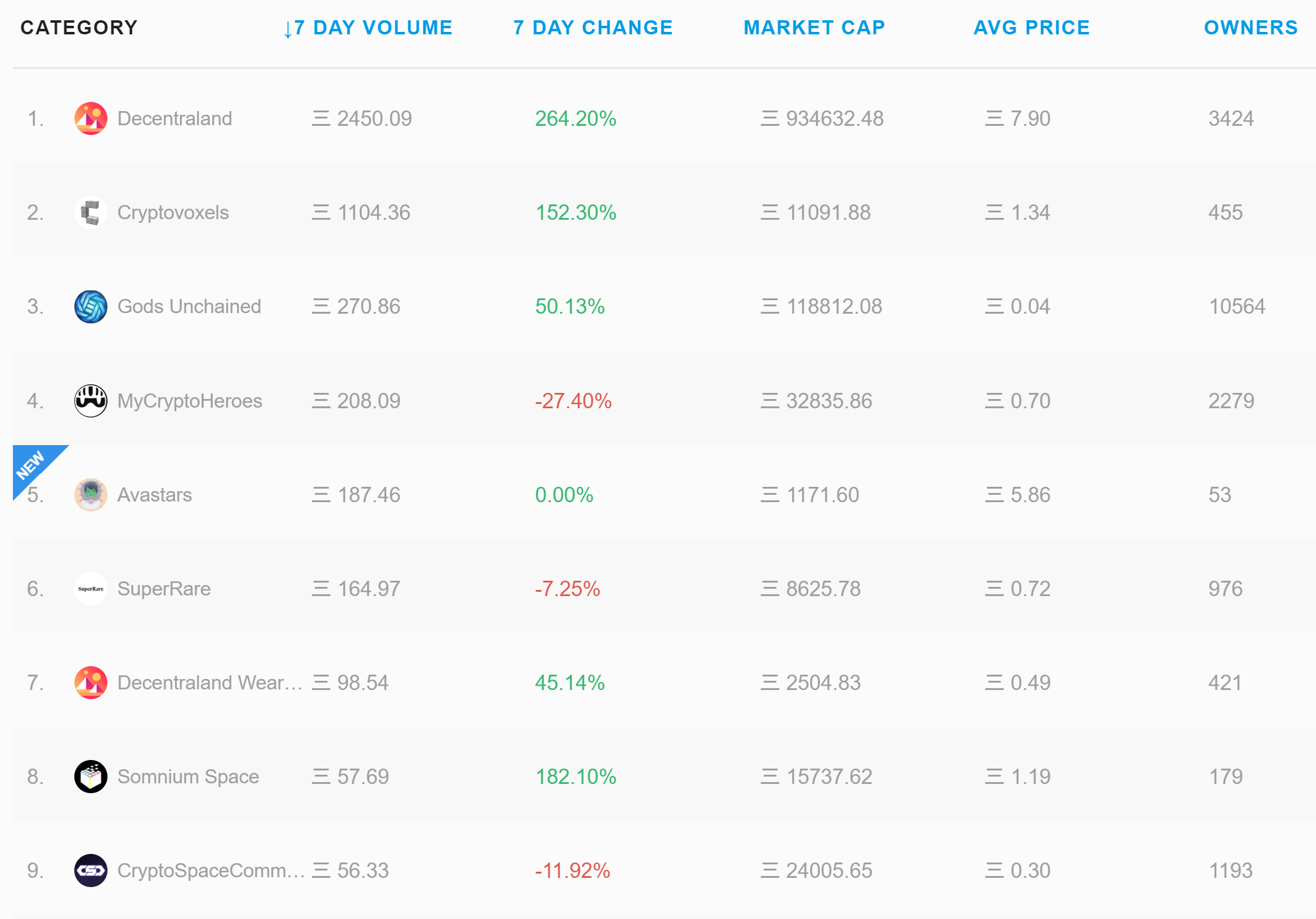Viewport: 1316px width, 919px height.
Task: Click the NEW ribbon badge on Avastars
Action: 31,464
